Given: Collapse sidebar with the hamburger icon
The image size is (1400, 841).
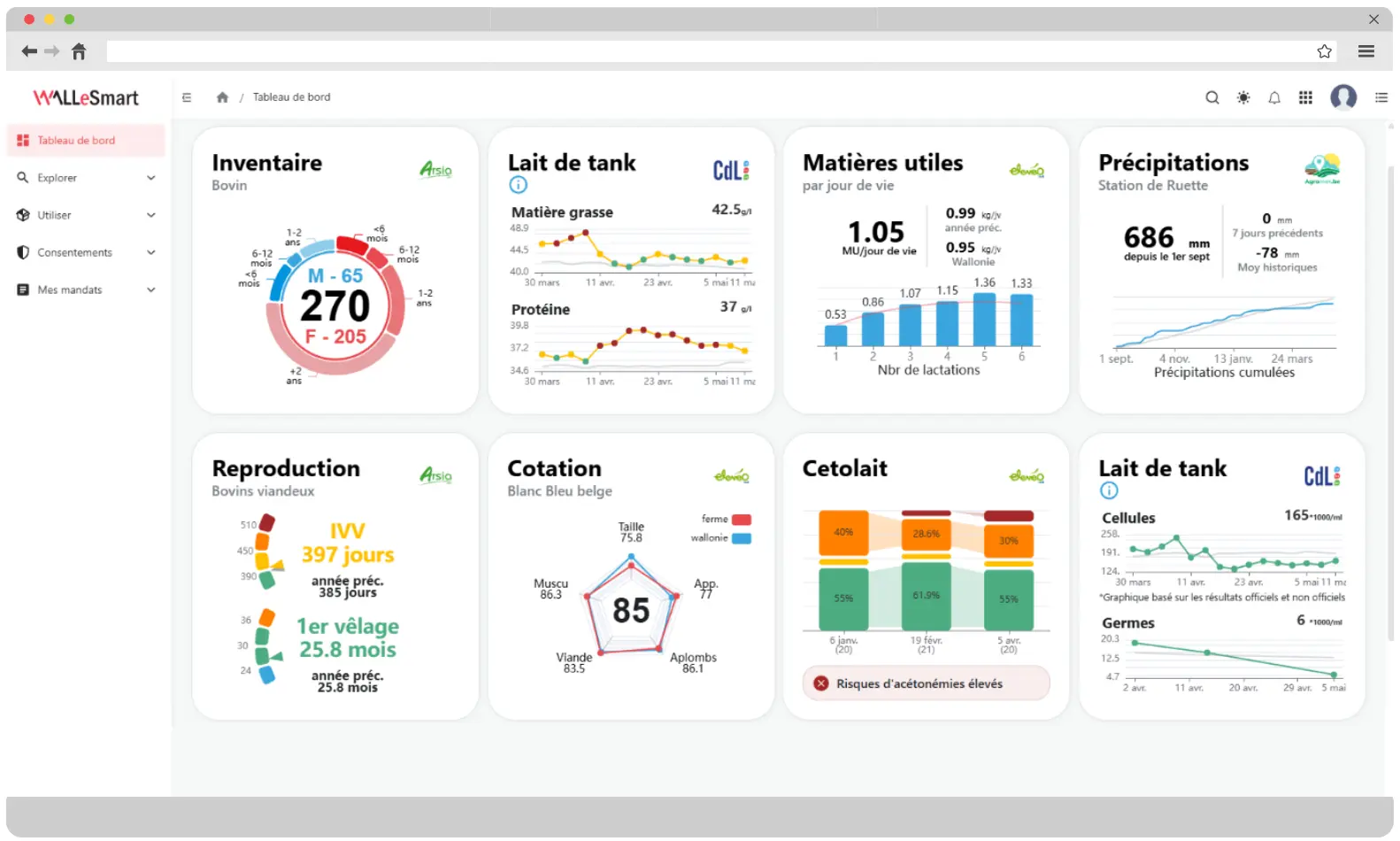Looking at the screenshot, I should [x=187, y=97].
